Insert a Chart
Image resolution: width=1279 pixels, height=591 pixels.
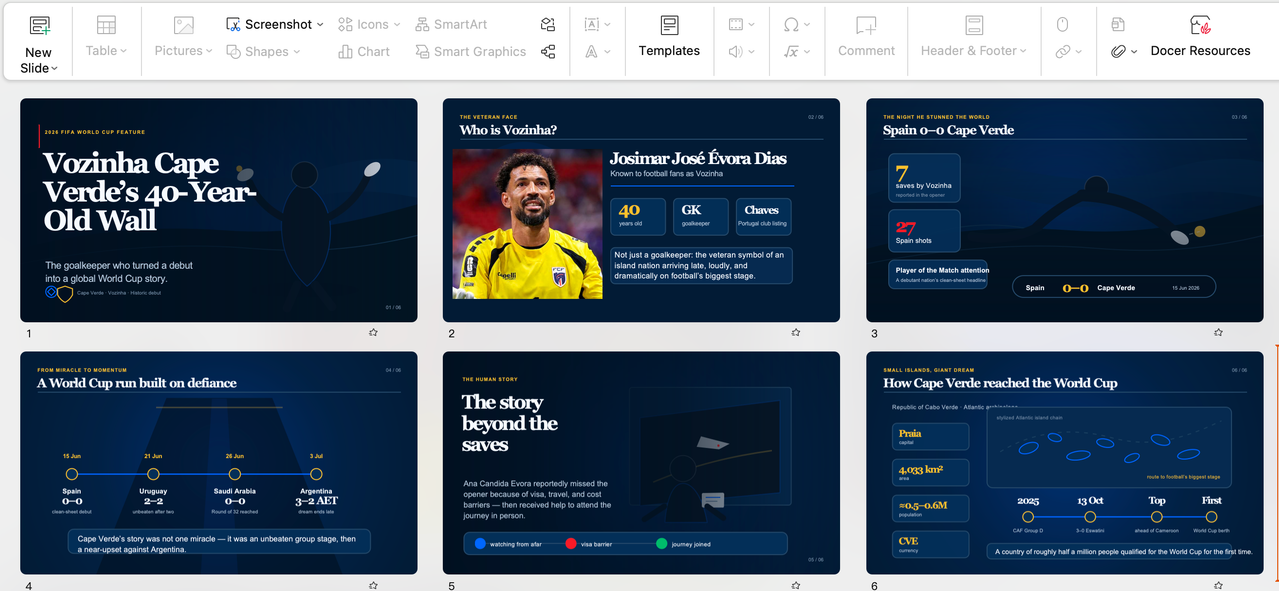pyautogui.click(x=364, y=51)
